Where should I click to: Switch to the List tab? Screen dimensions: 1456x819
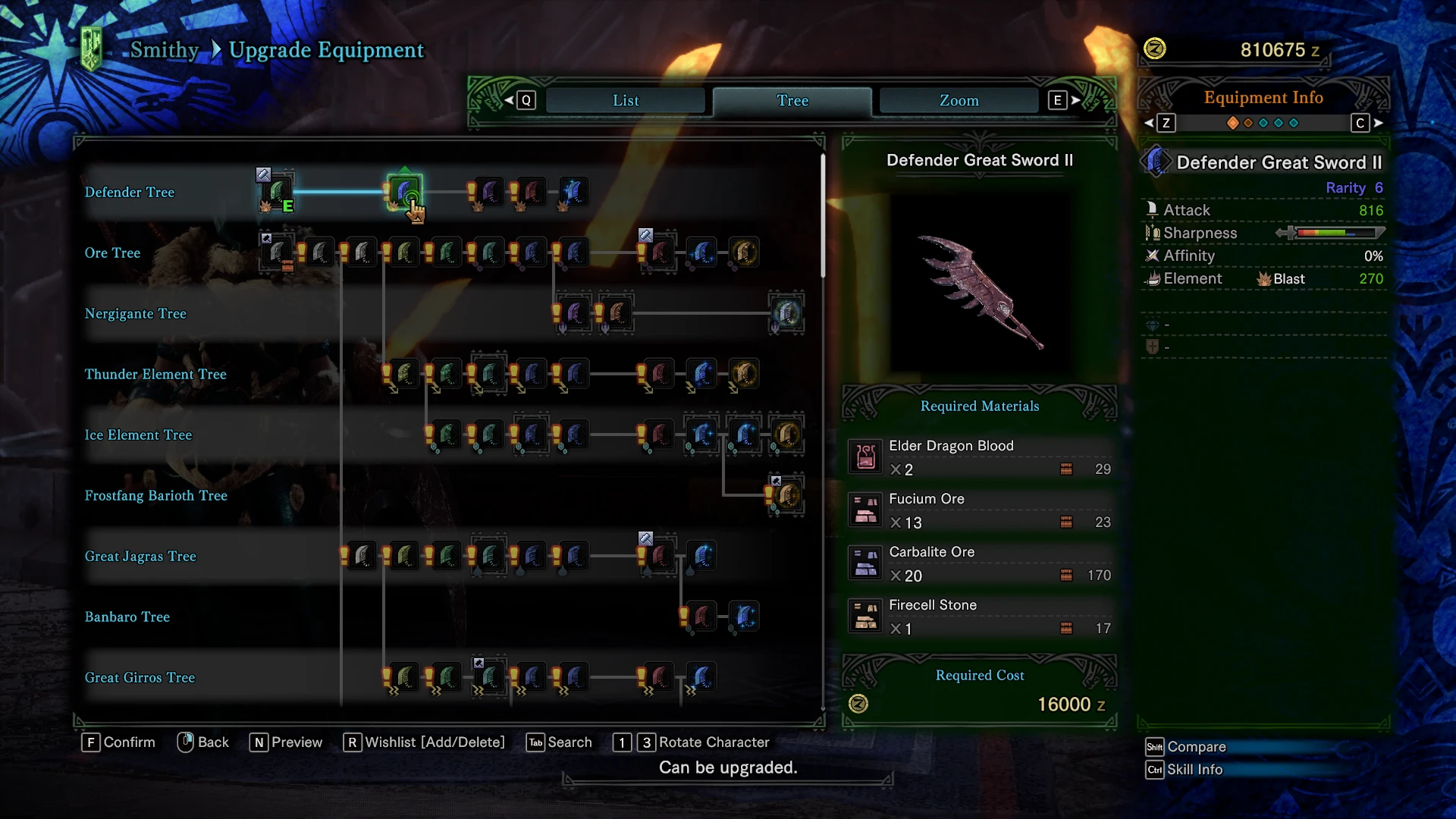click(626, 101)
